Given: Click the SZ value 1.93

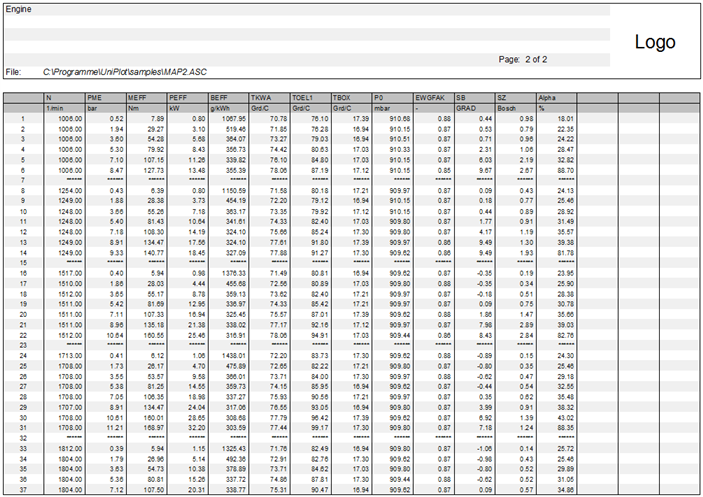Looking at the screenshot, I should [526, 253].
